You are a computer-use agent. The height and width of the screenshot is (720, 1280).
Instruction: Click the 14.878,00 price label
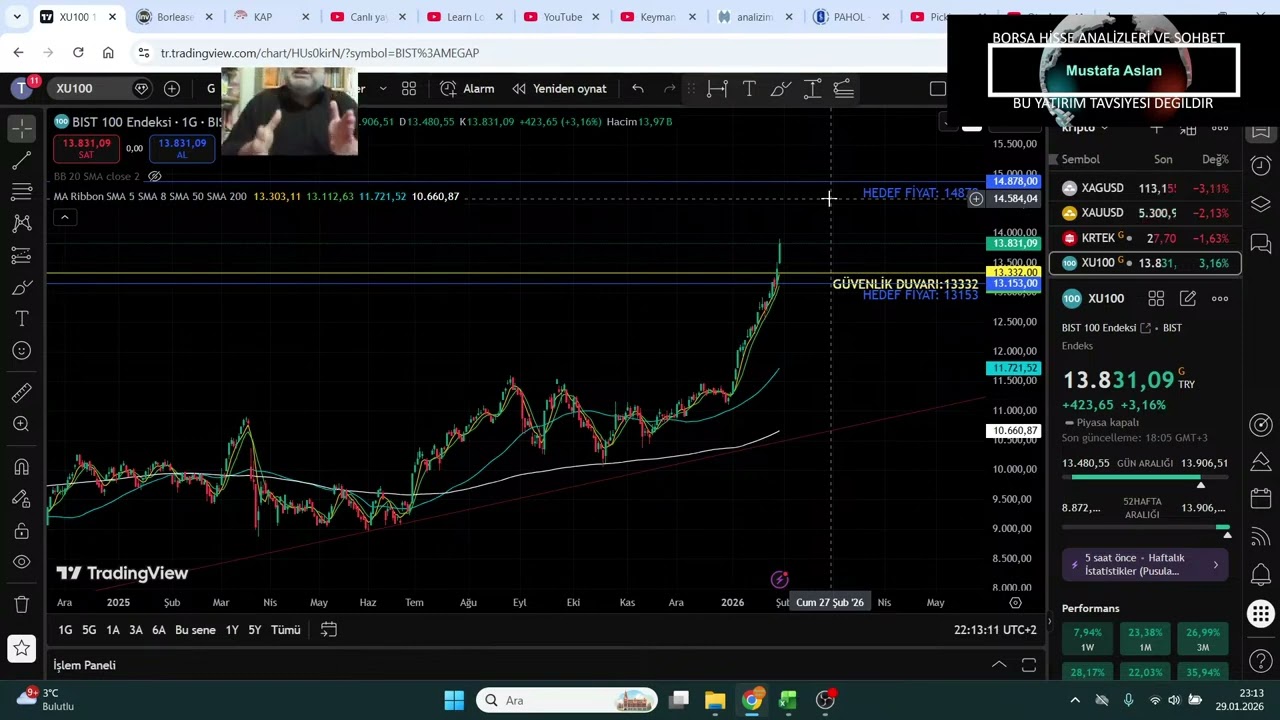coord(1014,182)
